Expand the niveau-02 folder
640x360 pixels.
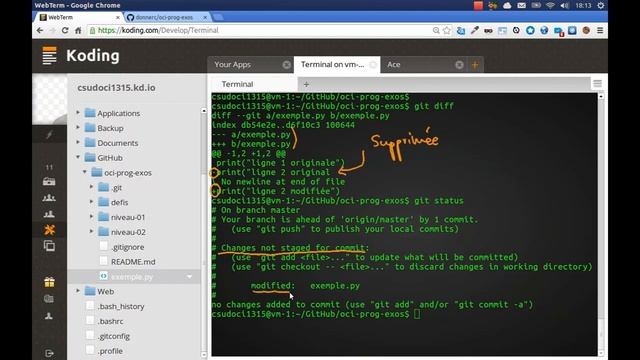[x=91, y=231]
